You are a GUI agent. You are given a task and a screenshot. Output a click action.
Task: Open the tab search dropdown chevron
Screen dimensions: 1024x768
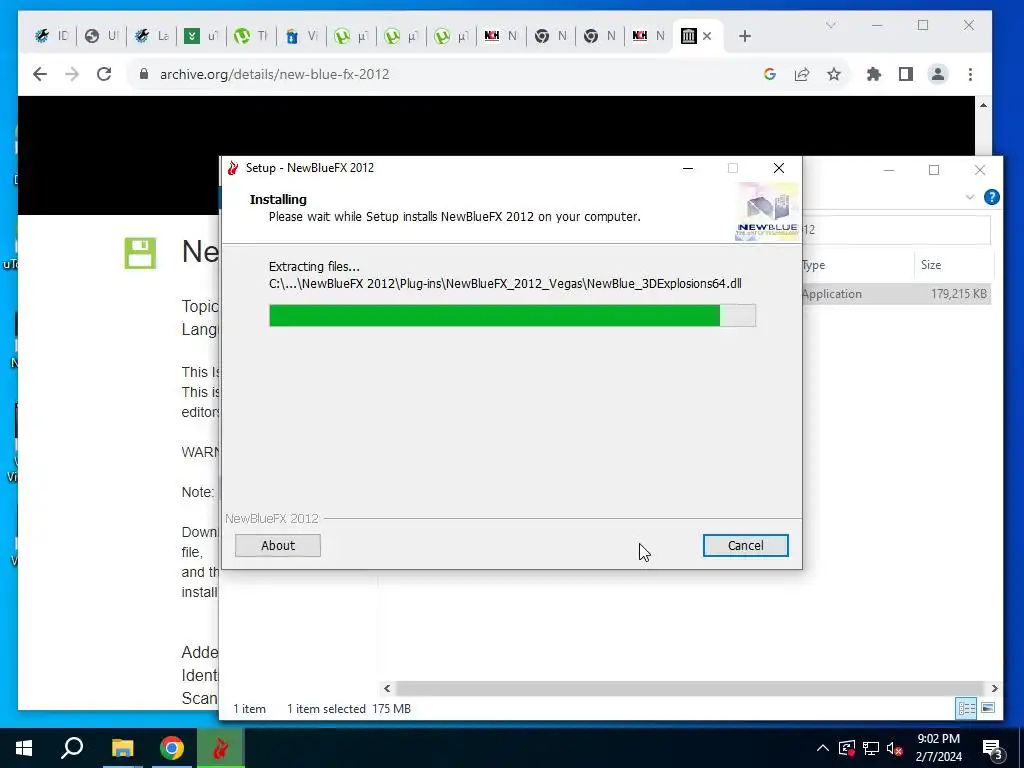pos(831,25)
